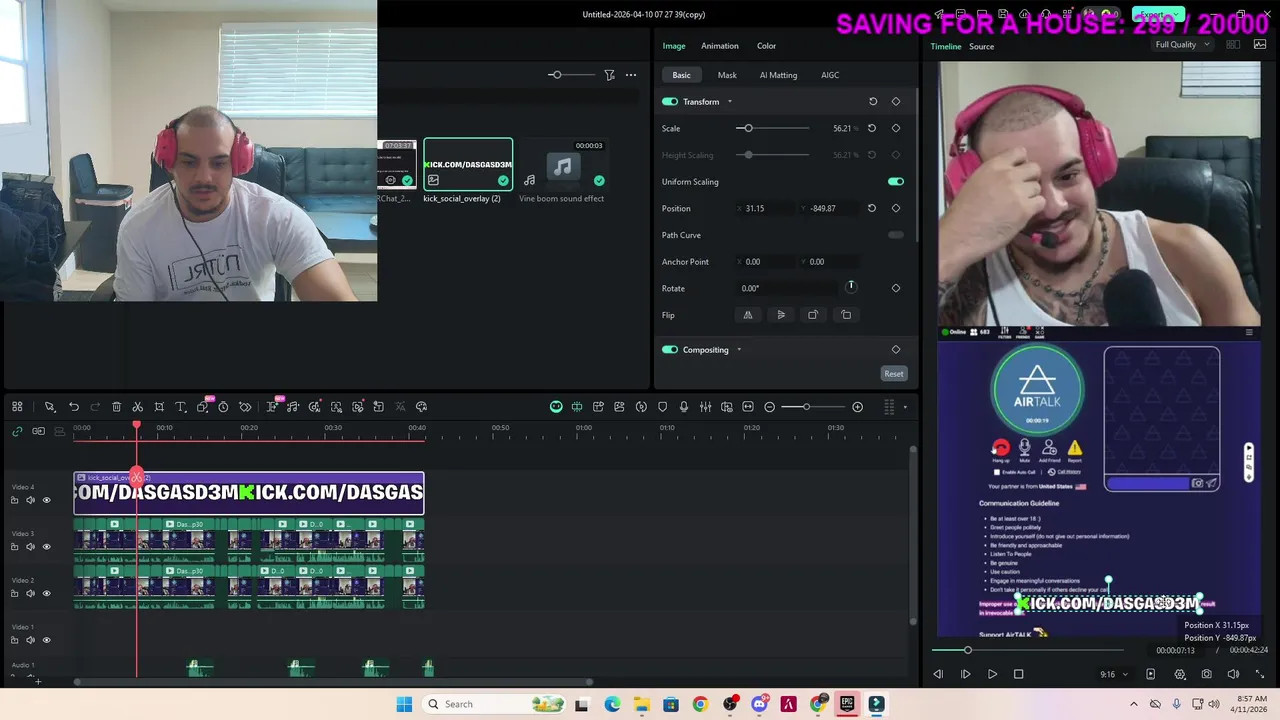
Task: Click the Reset button in properties panel
Action: (894, 374)
